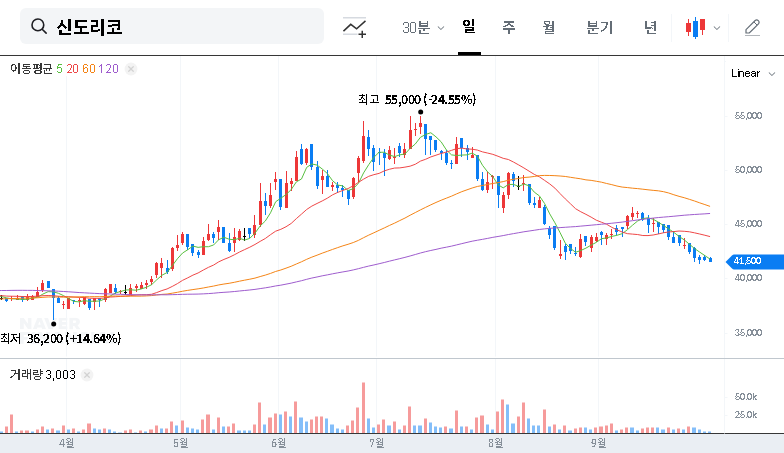Click the 7월 date axis label
Screen dimensions: 784x453
tap(376, 443)
